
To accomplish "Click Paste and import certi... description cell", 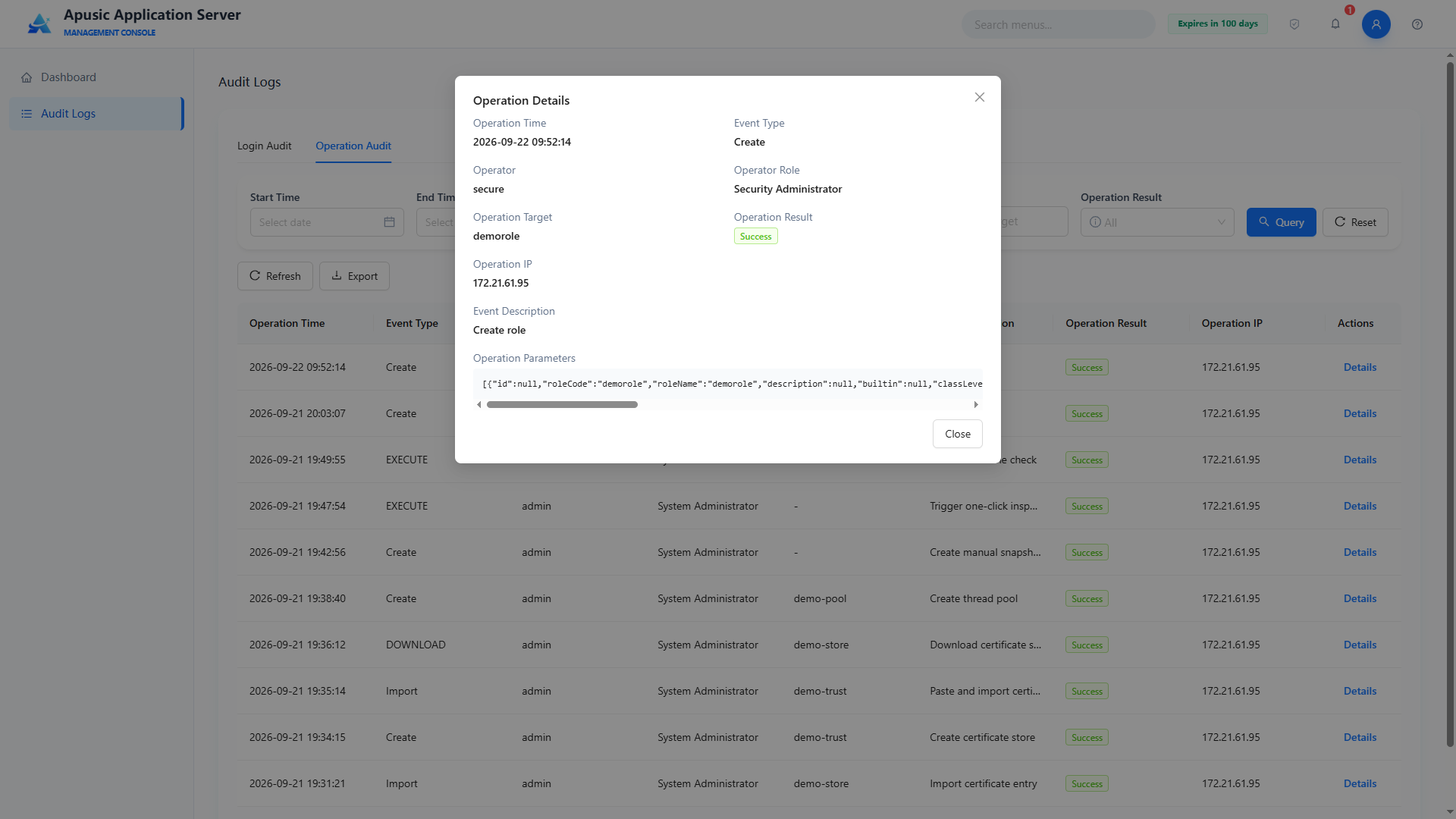I will (985, 691).
